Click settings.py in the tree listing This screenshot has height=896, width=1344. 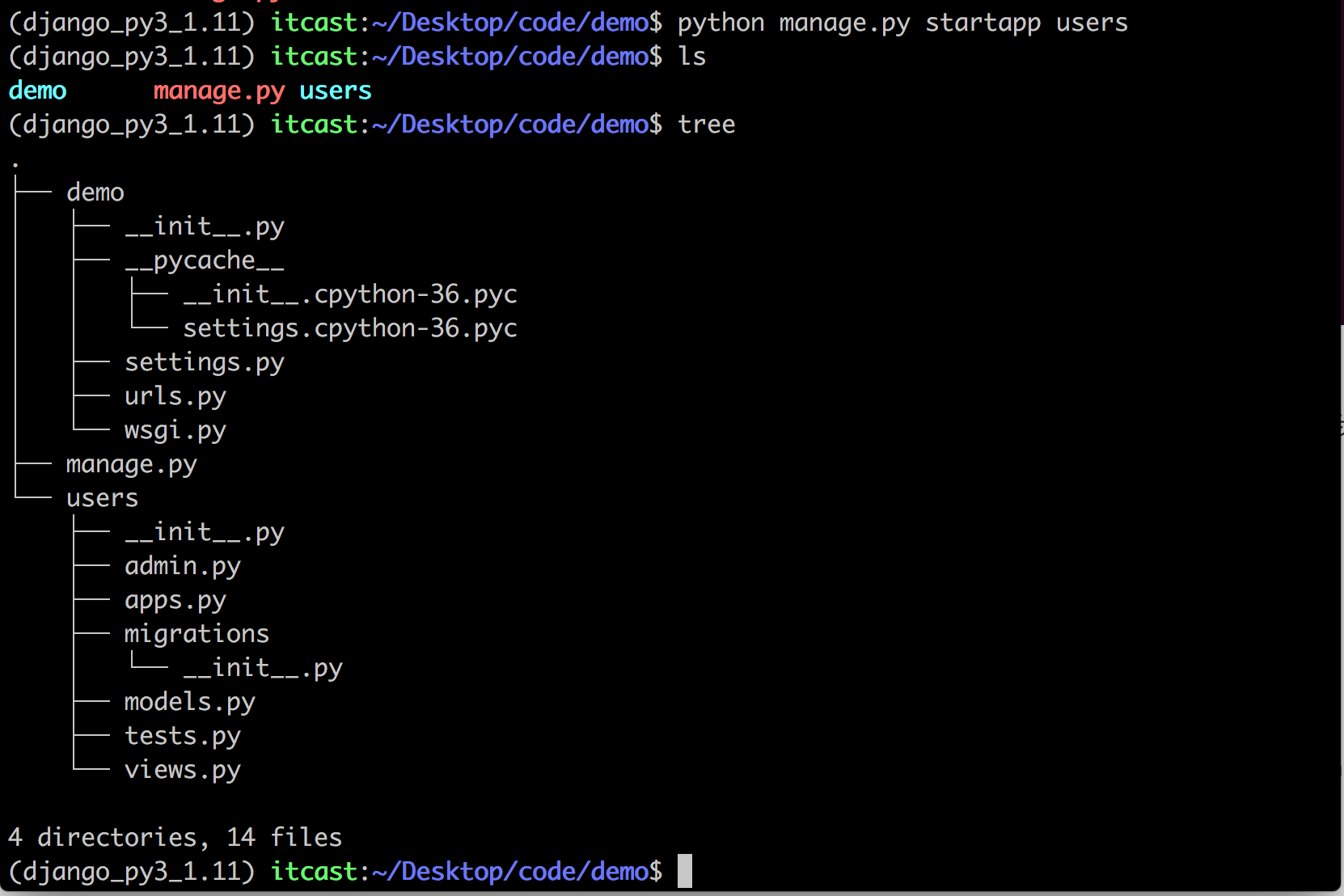point(205,362)
